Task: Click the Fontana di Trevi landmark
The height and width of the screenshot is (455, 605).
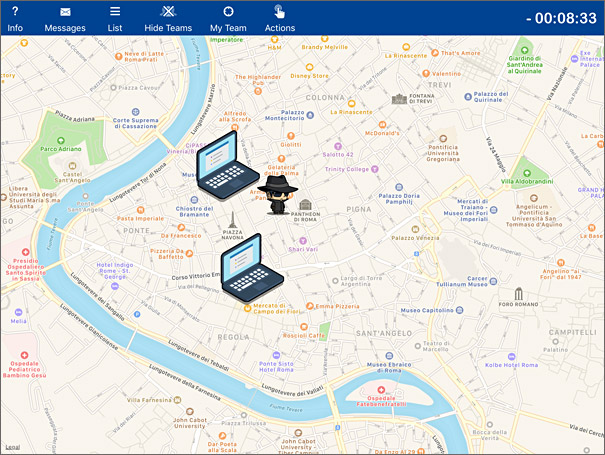Action: [399, 99]
